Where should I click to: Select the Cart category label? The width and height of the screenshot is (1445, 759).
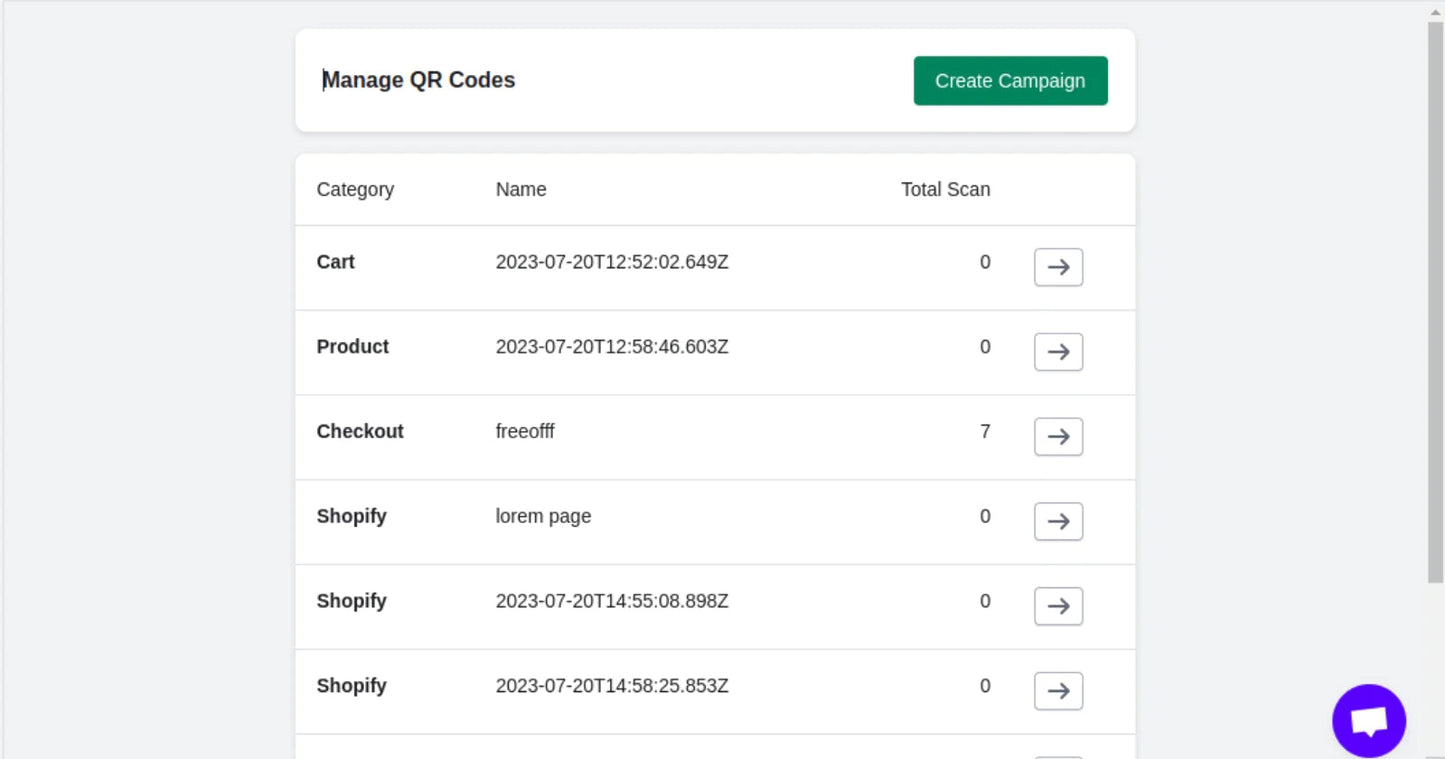[x=336, y=262]
